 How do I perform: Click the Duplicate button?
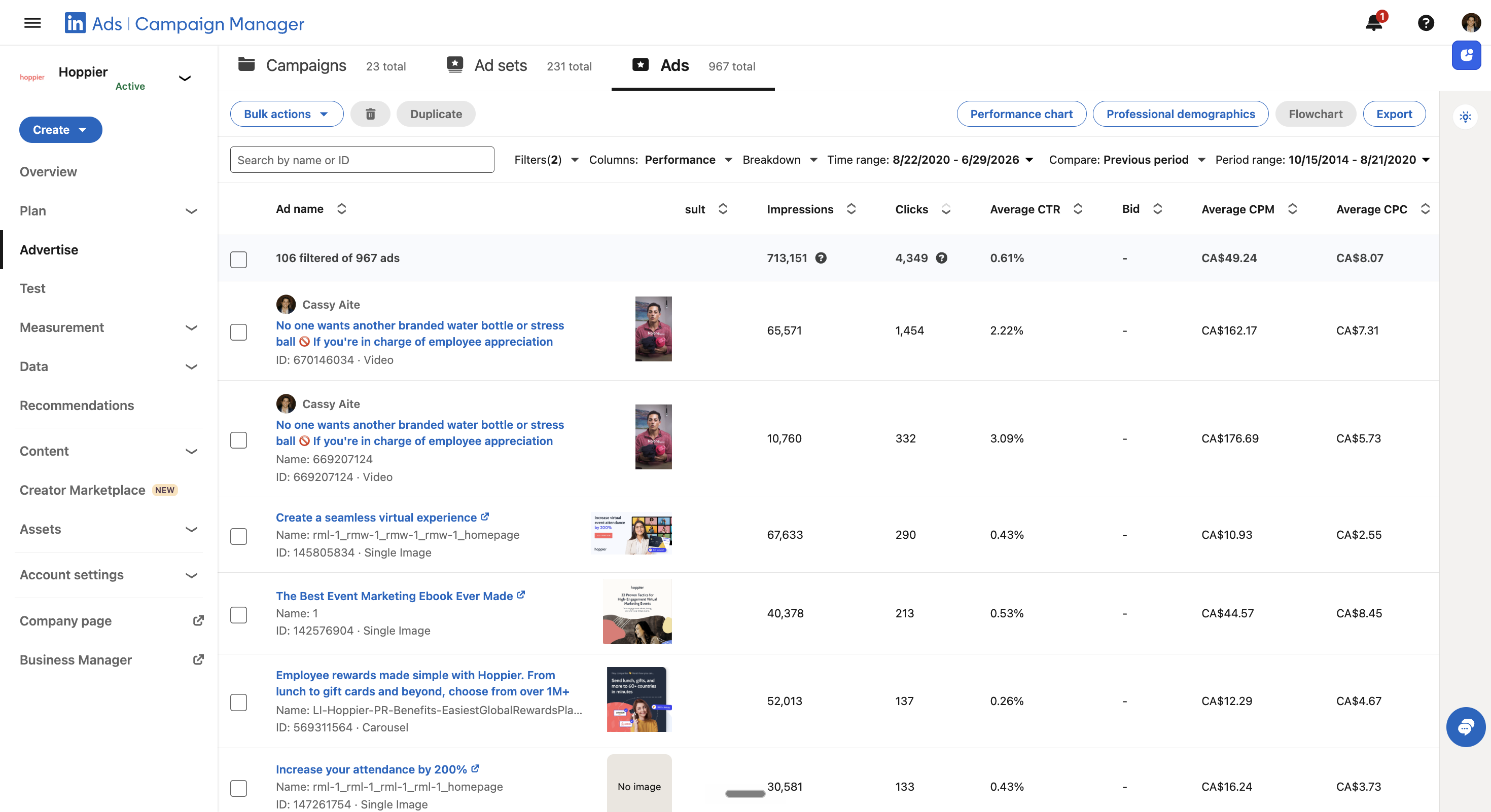point(436,114)
